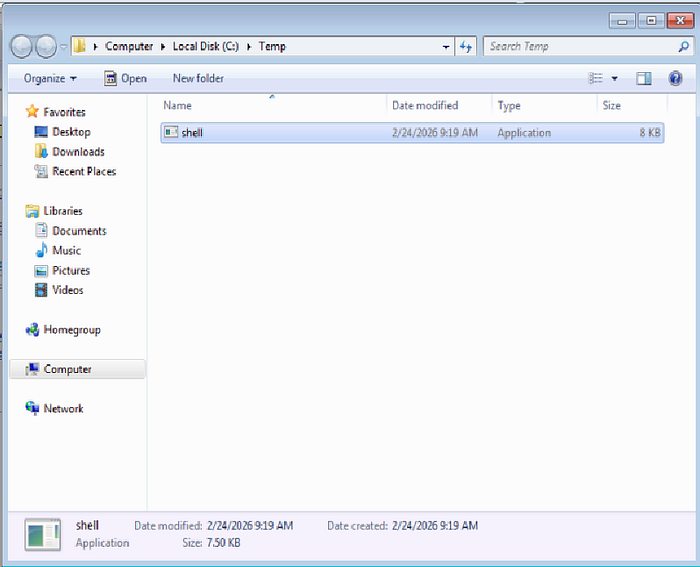This screenshot has height=567, width=700.
Task: Sort by Date modified column
Action: [440, 105]
